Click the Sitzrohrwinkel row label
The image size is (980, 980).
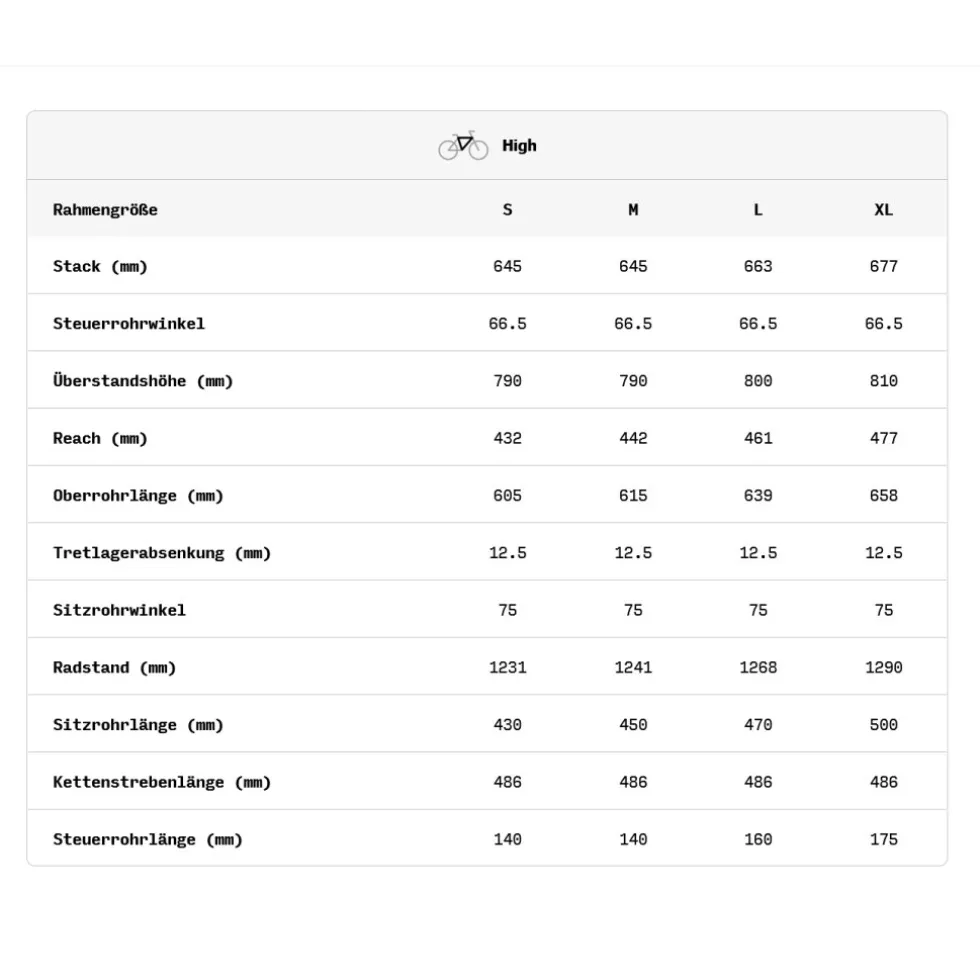[119, 611]
